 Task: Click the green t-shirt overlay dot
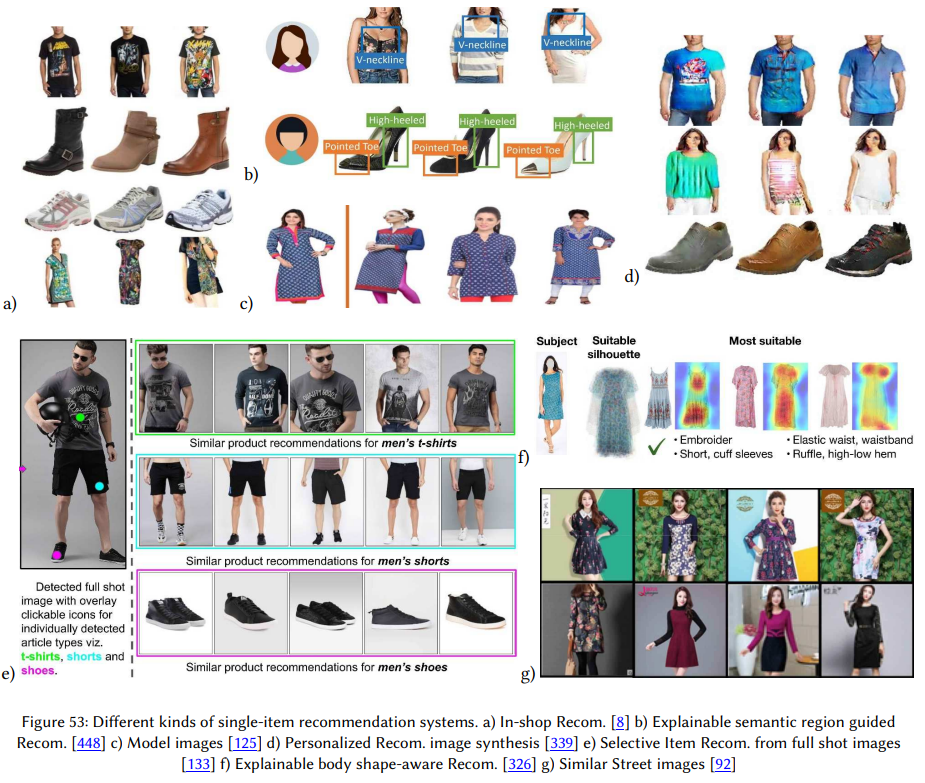(x=80, y=417)
